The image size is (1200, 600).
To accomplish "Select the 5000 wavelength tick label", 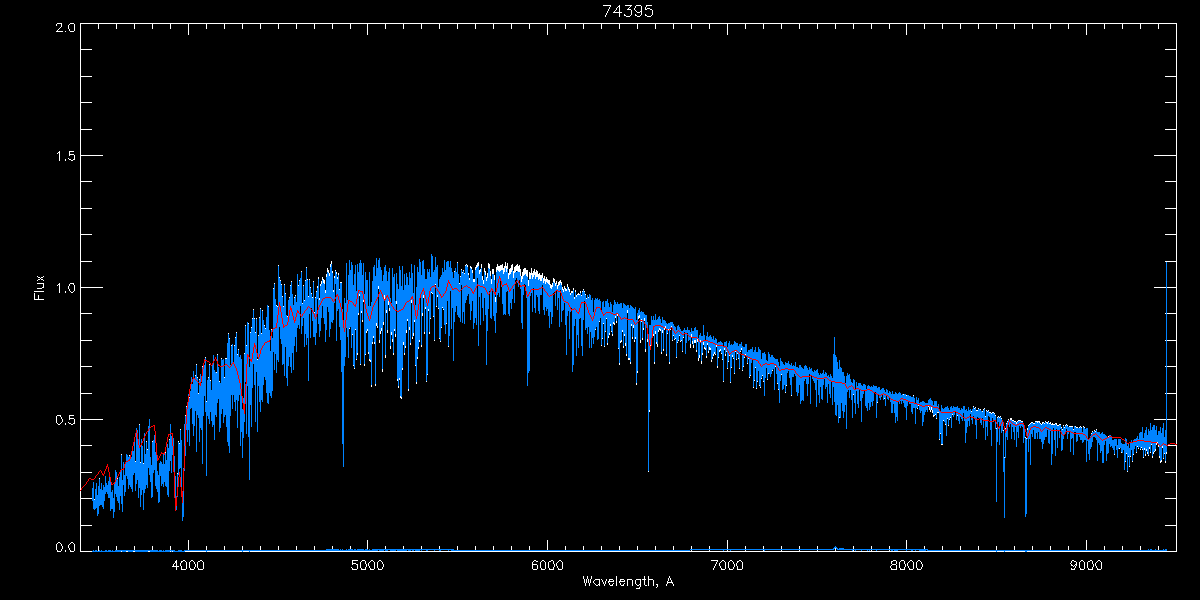I will 367,565.
